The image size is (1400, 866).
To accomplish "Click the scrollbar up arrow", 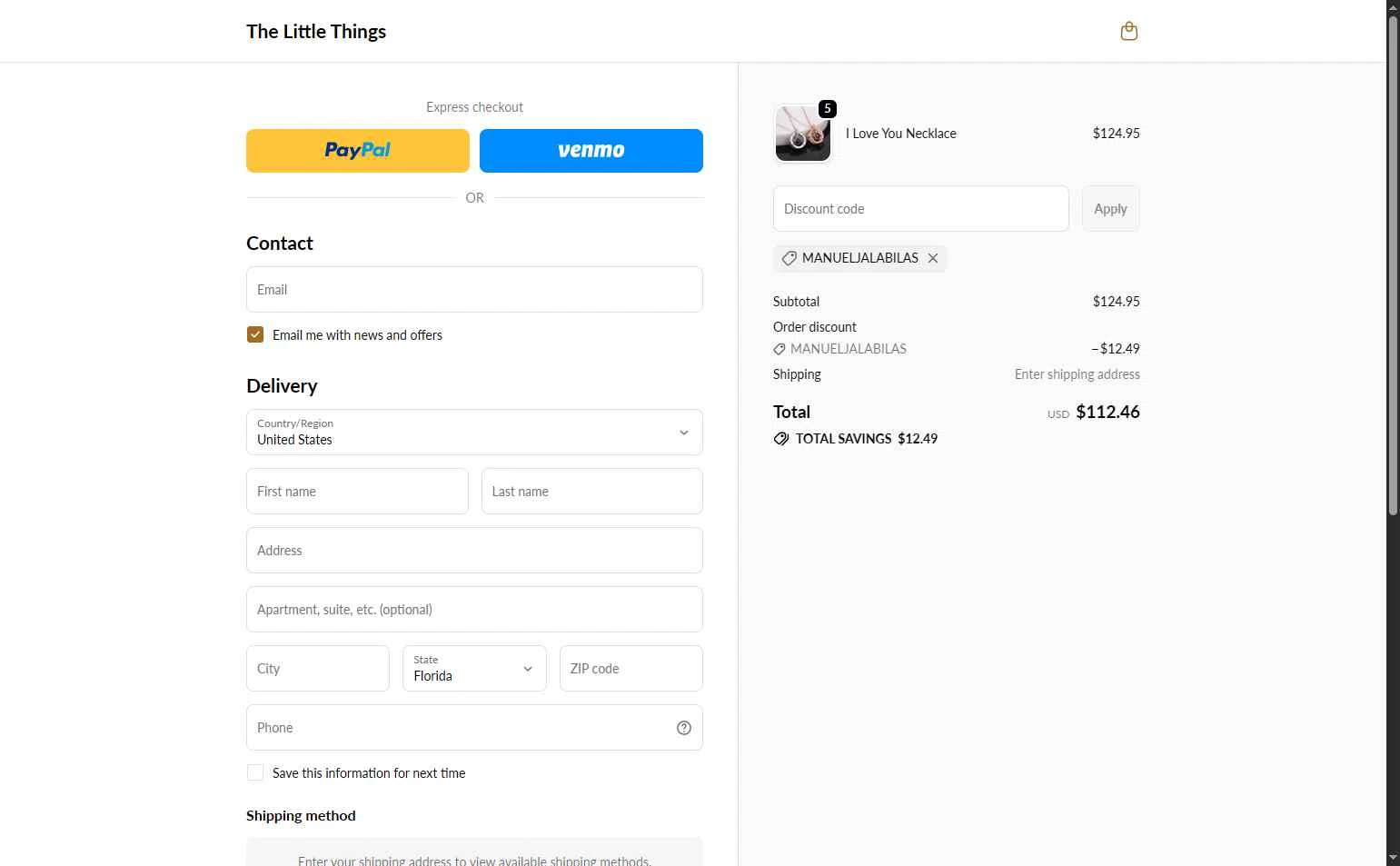I will click(1393, 7).
